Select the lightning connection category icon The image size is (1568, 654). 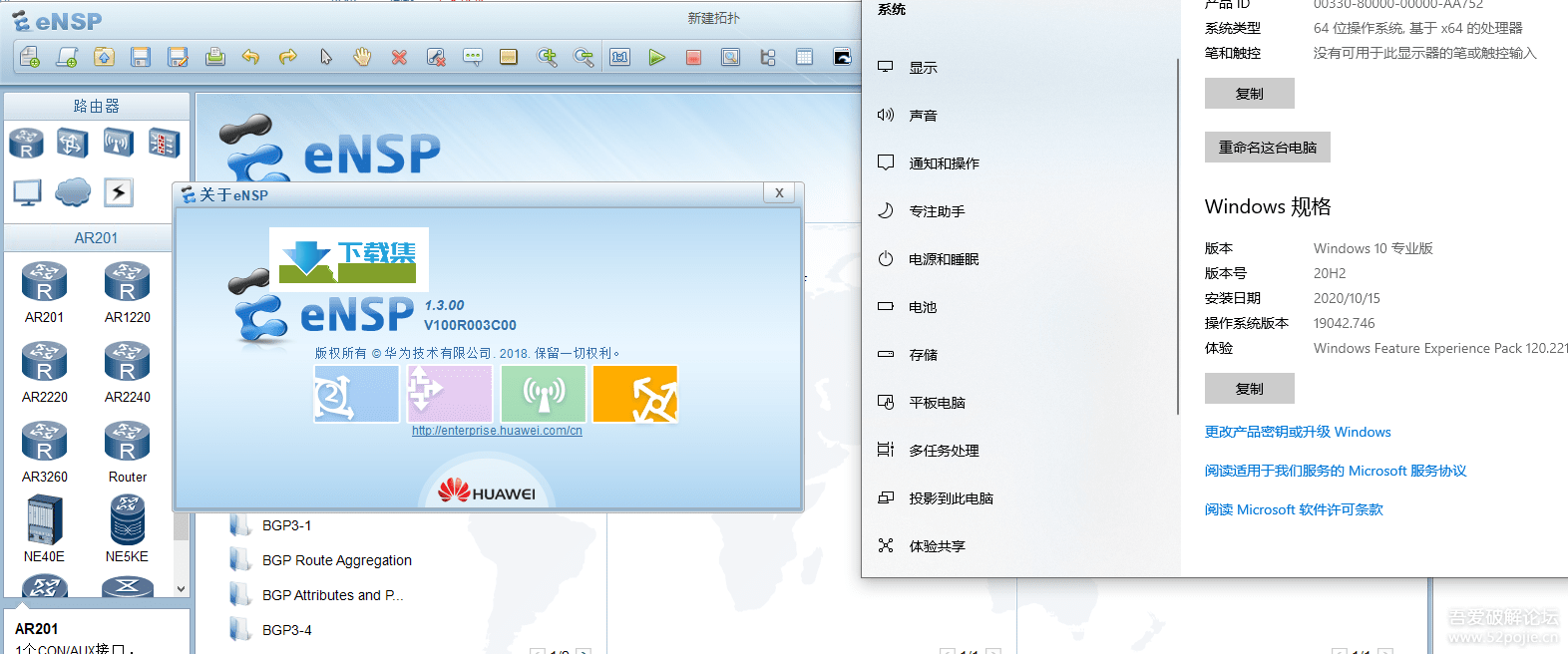[119, 191]
